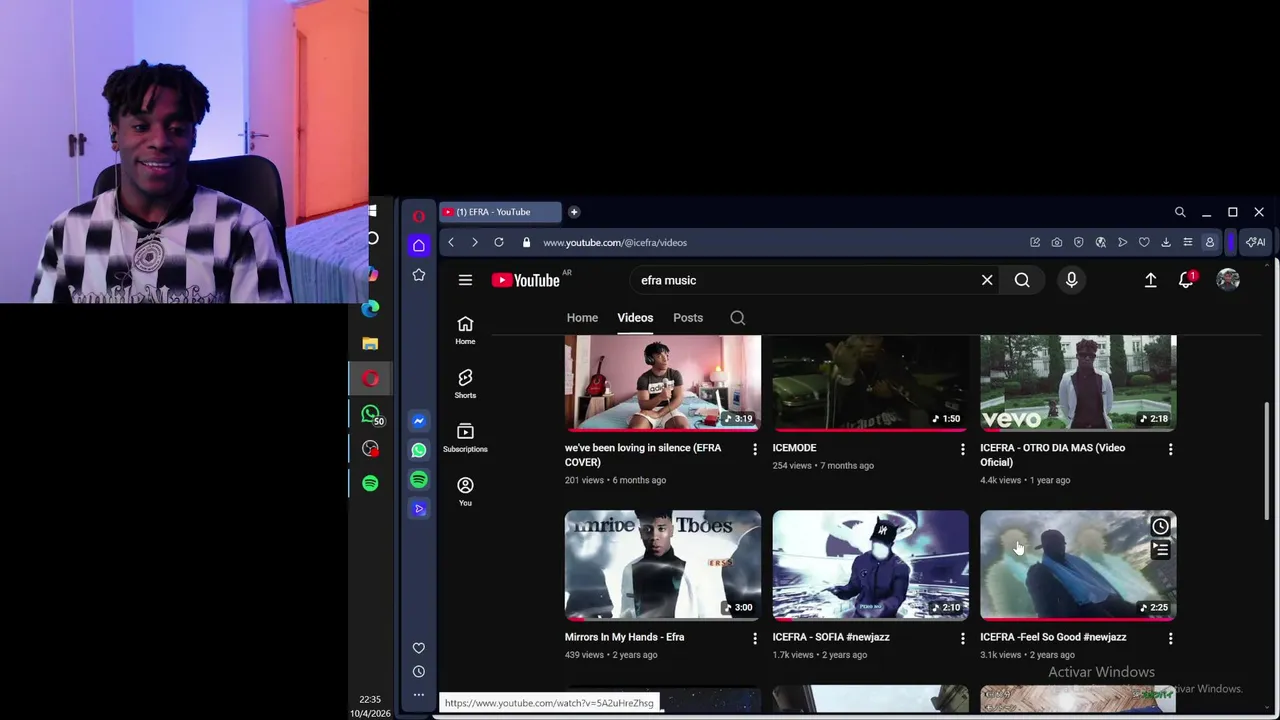Go back with the browser back arrow
This screenshot has width=1280, height=720.
click(x=451, y=242)
